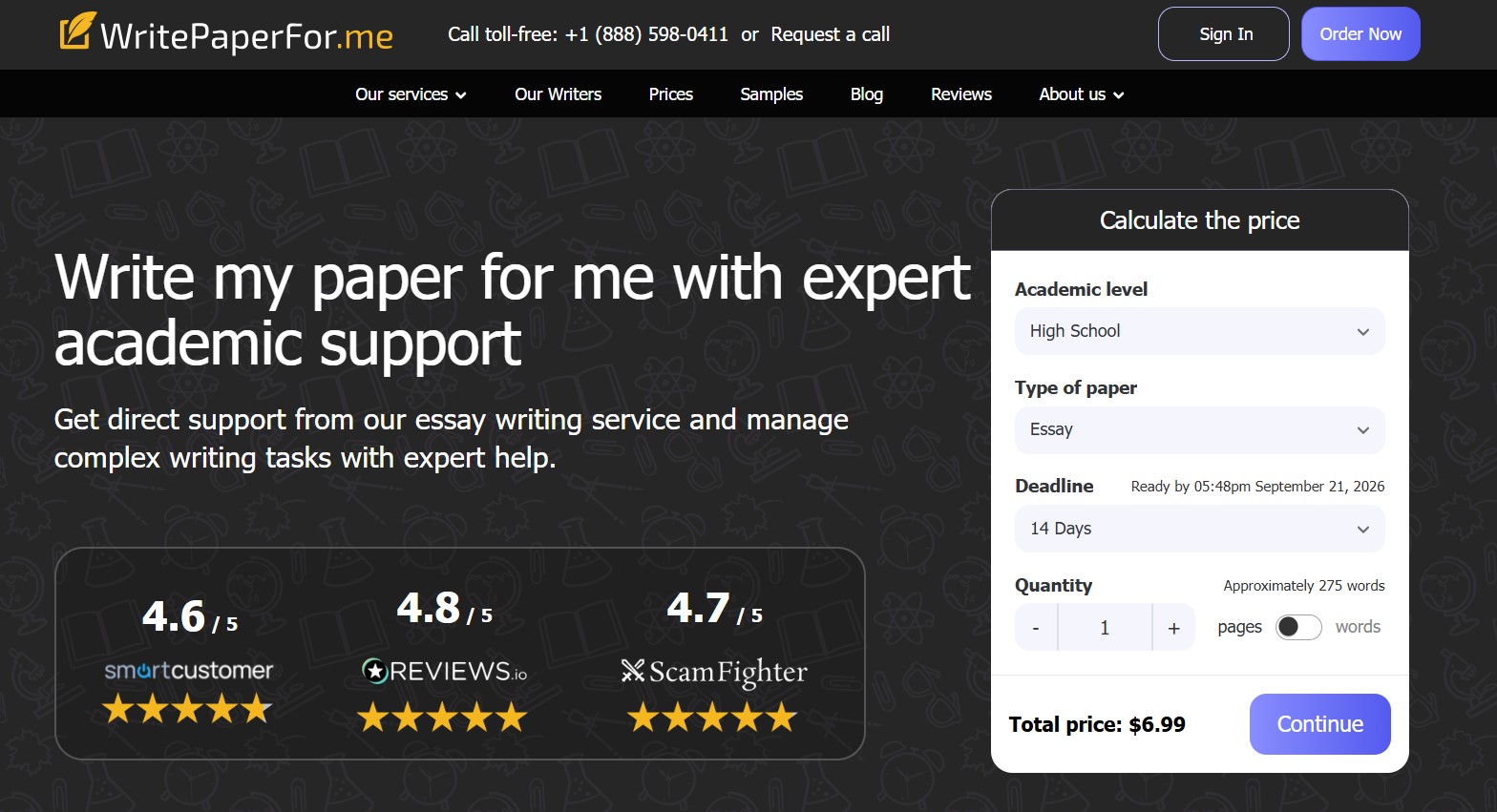Click the WritePaperFor.me feather logo

point(226,33)
